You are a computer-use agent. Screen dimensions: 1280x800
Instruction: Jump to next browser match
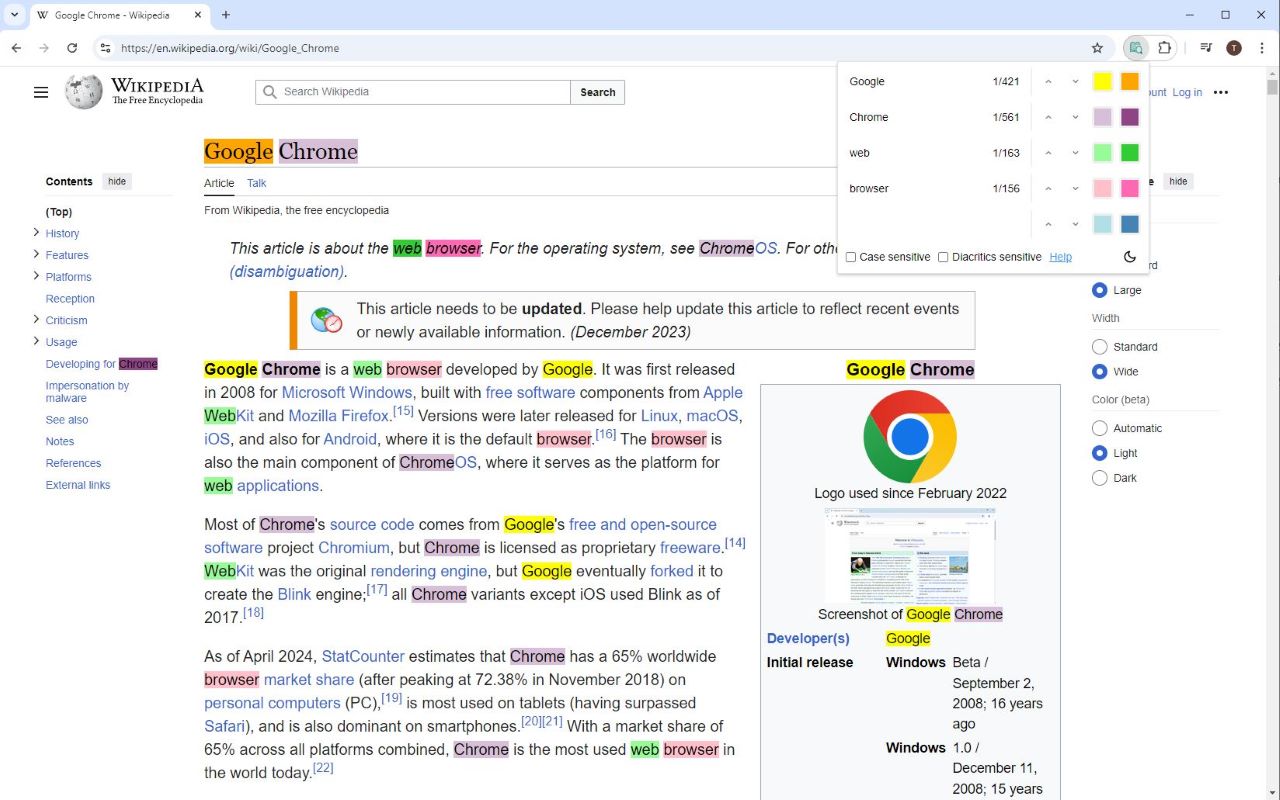(x=1075, y=188)
